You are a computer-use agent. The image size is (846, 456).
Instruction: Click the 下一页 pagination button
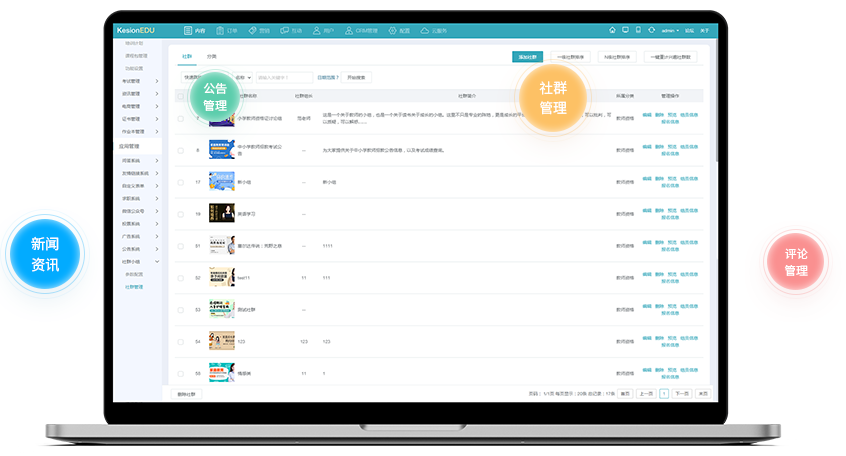(x=682, y=394)
